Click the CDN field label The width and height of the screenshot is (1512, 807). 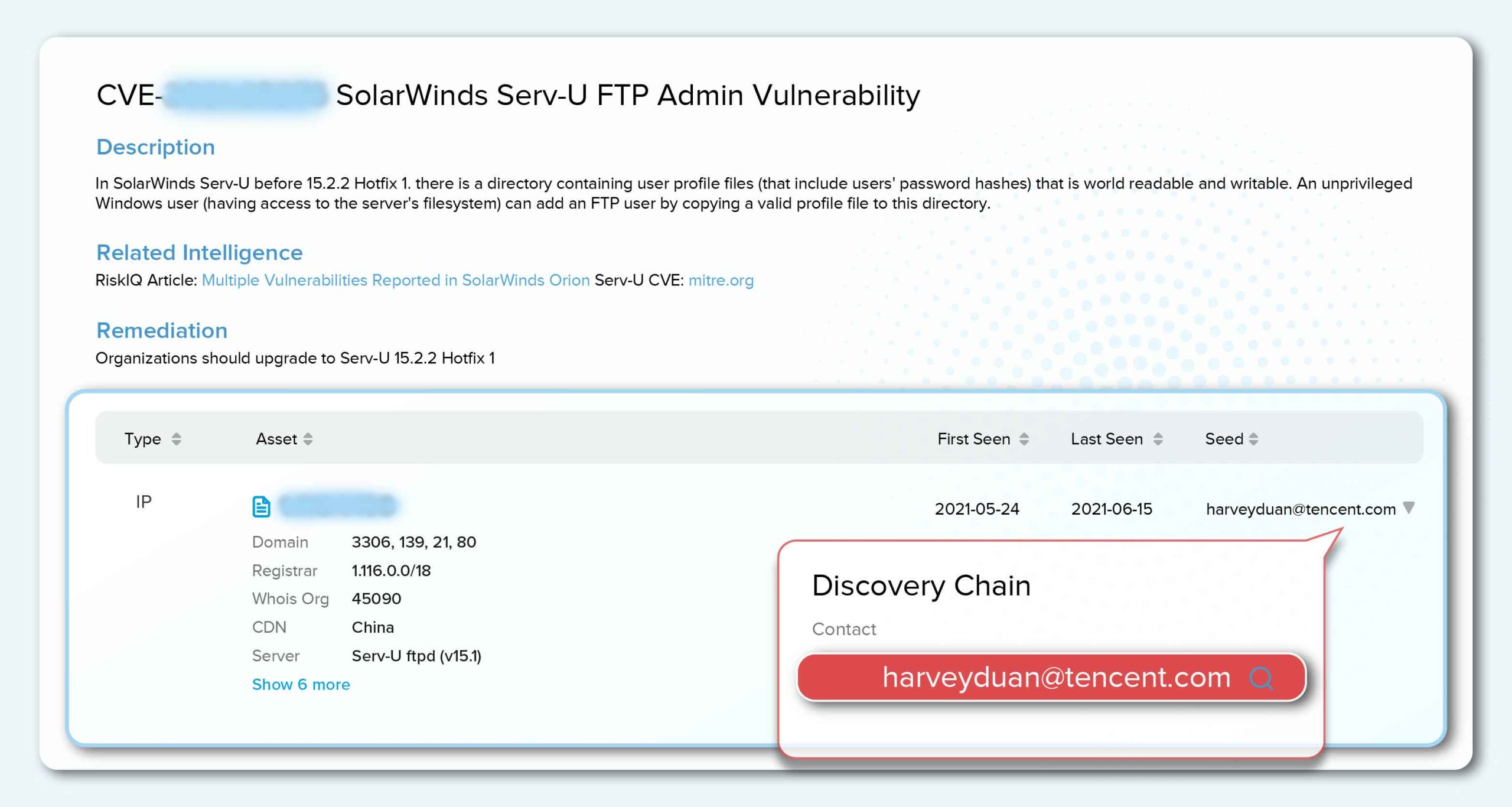[269, 627]
